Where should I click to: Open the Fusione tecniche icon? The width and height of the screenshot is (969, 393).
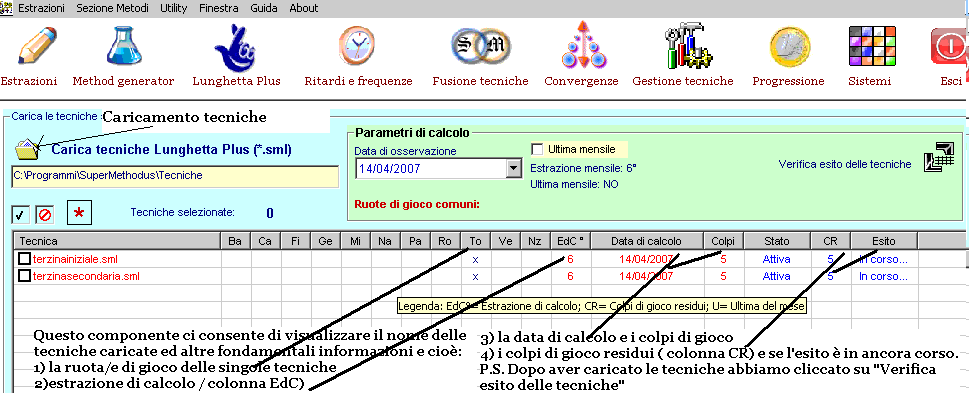point(481,46)
